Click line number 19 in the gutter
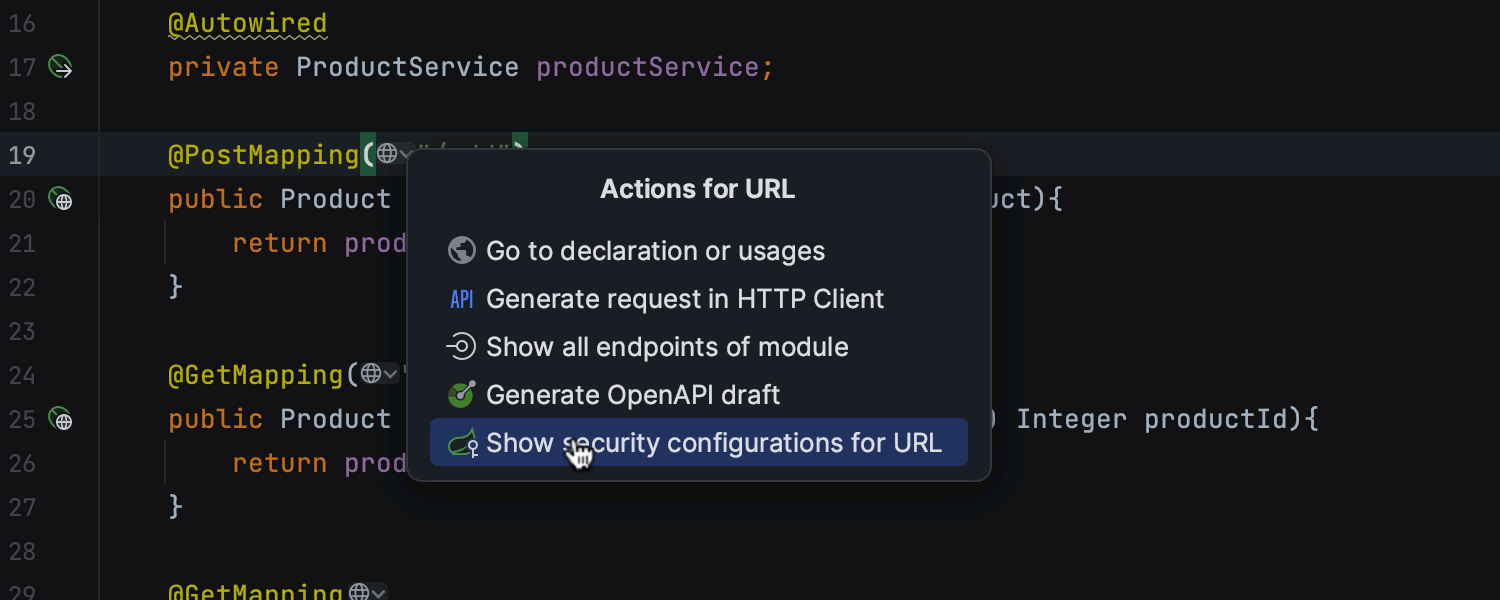This screenshot has width=1500, height=600. (22, 155)
